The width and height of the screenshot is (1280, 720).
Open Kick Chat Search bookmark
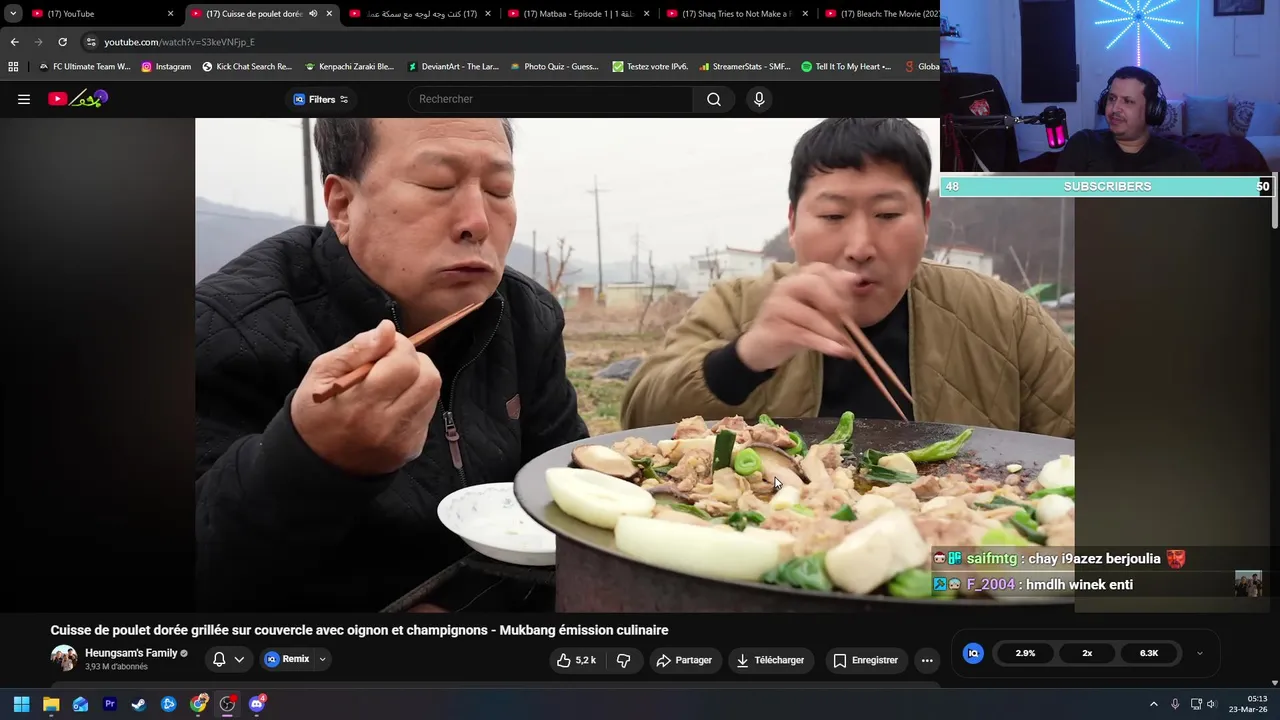pyautogui.click(x=247, y=67)
